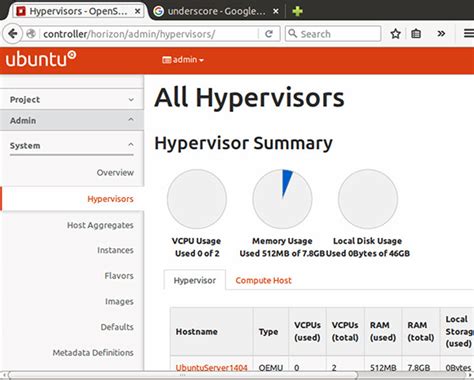Switch to the underscore - Google tab

tap(217, 11)
